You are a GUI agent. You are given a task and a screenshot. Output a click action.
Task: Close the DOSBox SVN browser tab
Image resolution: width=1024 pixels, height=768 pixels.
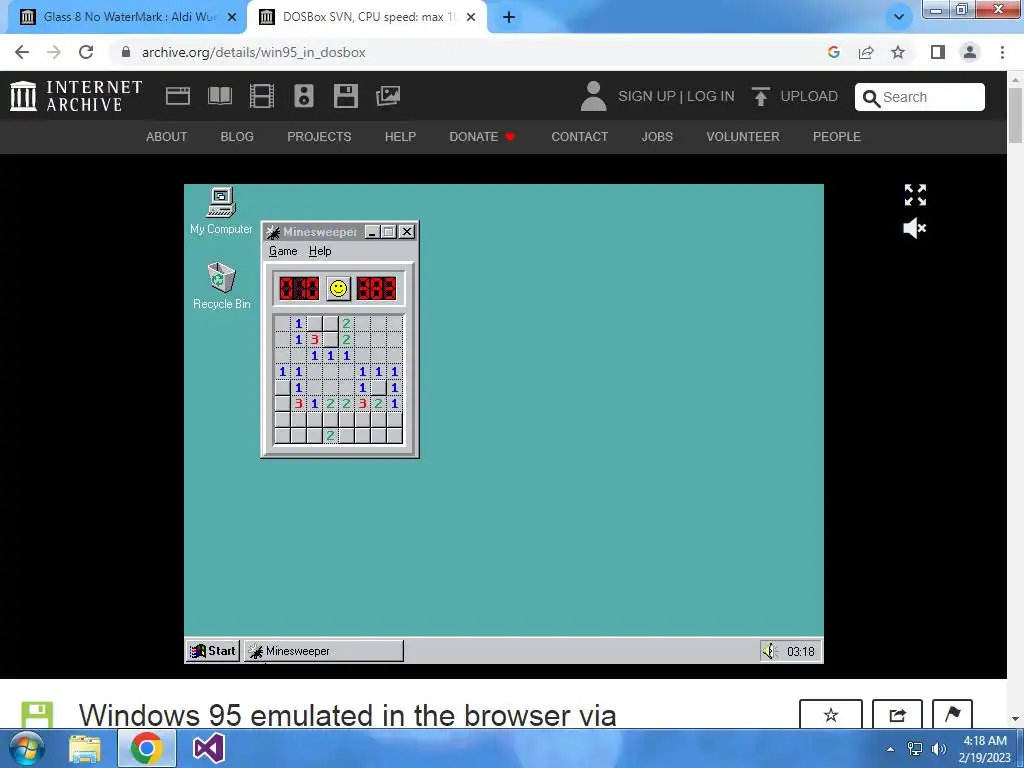tap(471, 17)
